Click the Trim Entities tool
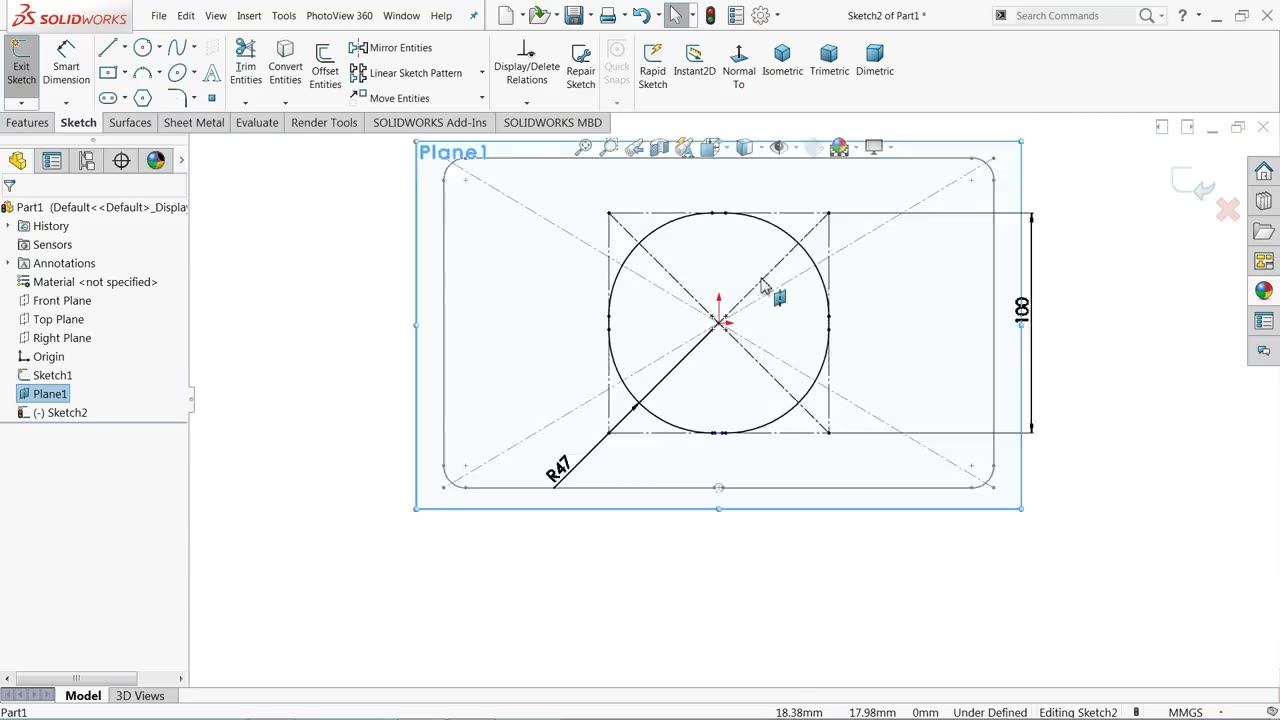The height and width of the screenshot is (720, 1280). tap(246, 64)
